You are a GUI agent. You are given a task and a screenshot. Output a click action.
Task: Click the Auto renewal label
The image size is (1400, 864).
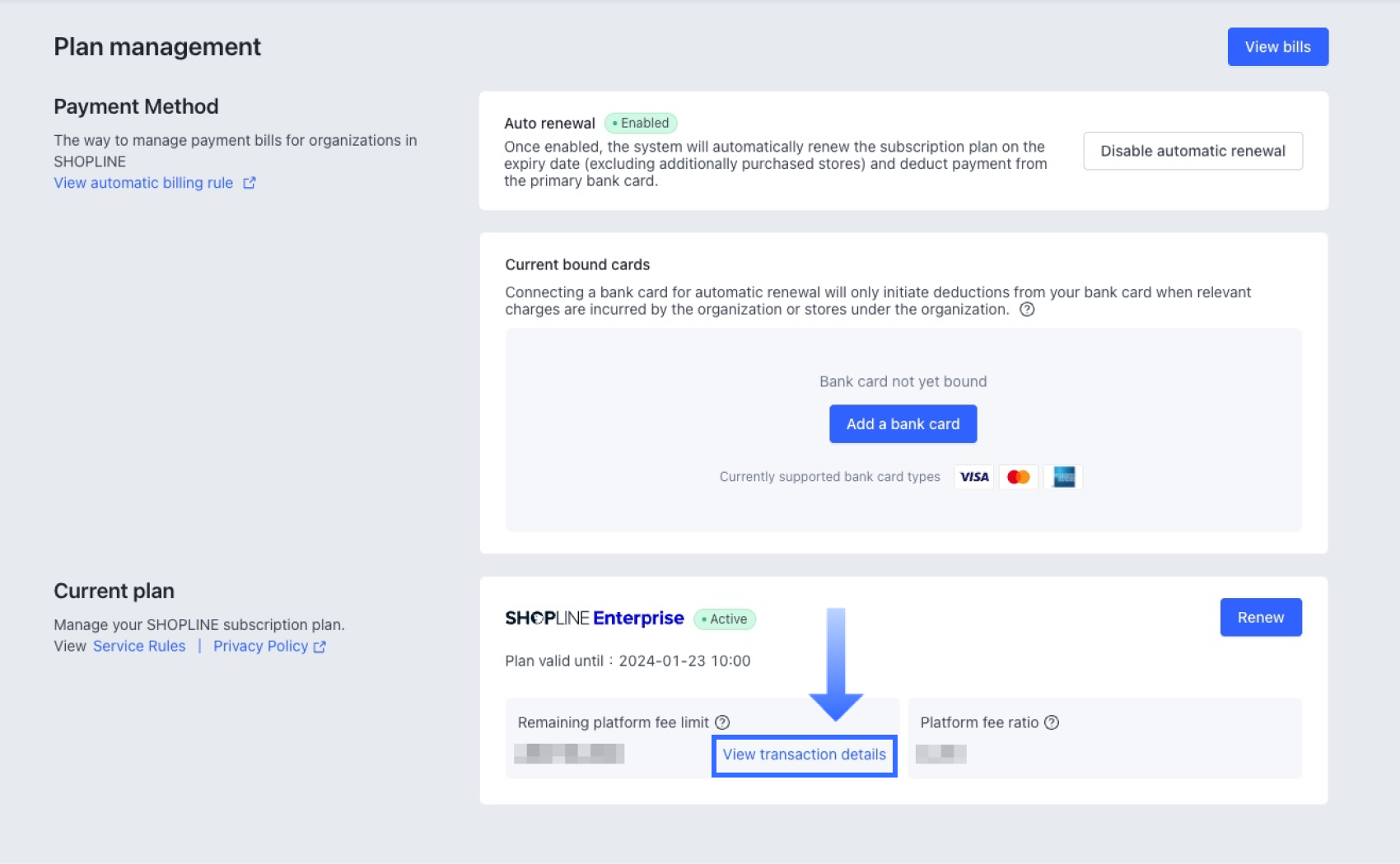point(549,124)
